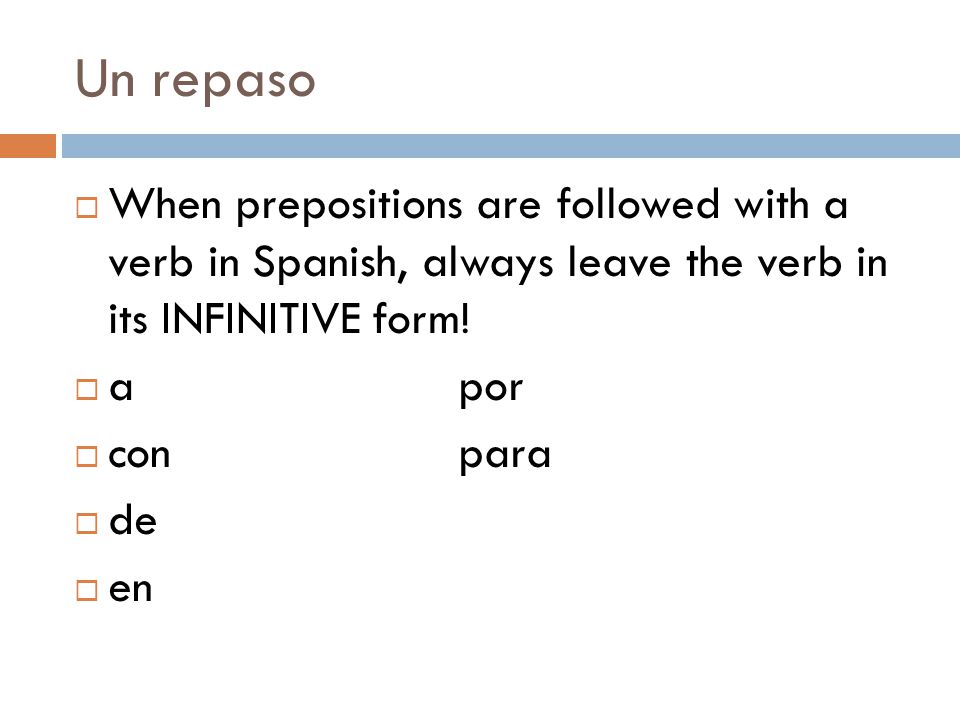Screen dimensions: 960x720
Task: Select the word "con" in the list
Action: pos(139,456)
